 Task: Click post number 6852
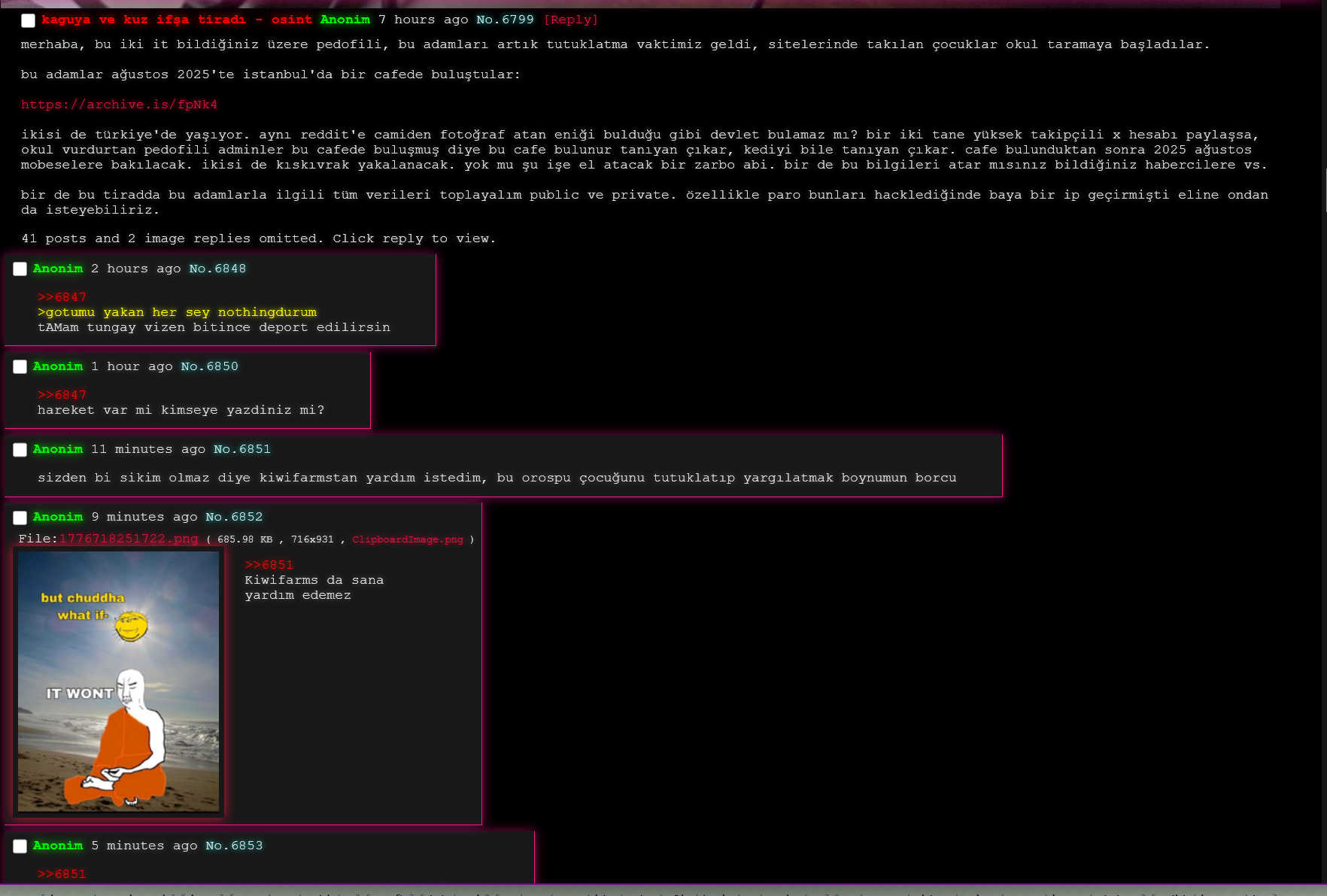click(x=247, y=517)
